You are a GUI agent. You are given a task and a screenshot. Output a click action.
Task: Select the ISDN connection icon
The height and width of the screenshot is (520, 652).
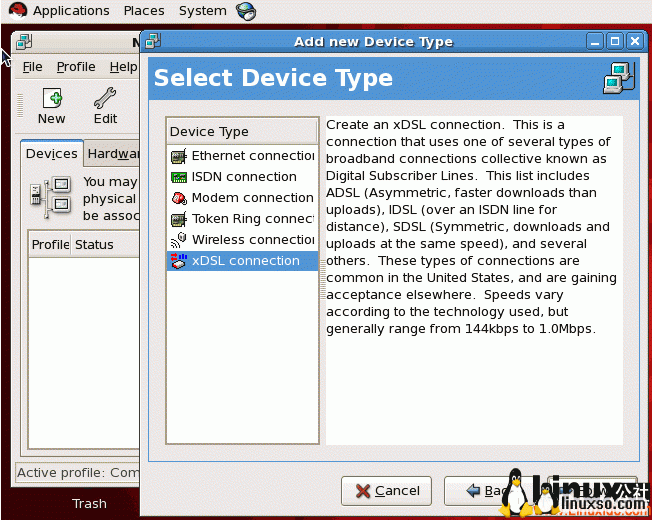pos(179,177)
